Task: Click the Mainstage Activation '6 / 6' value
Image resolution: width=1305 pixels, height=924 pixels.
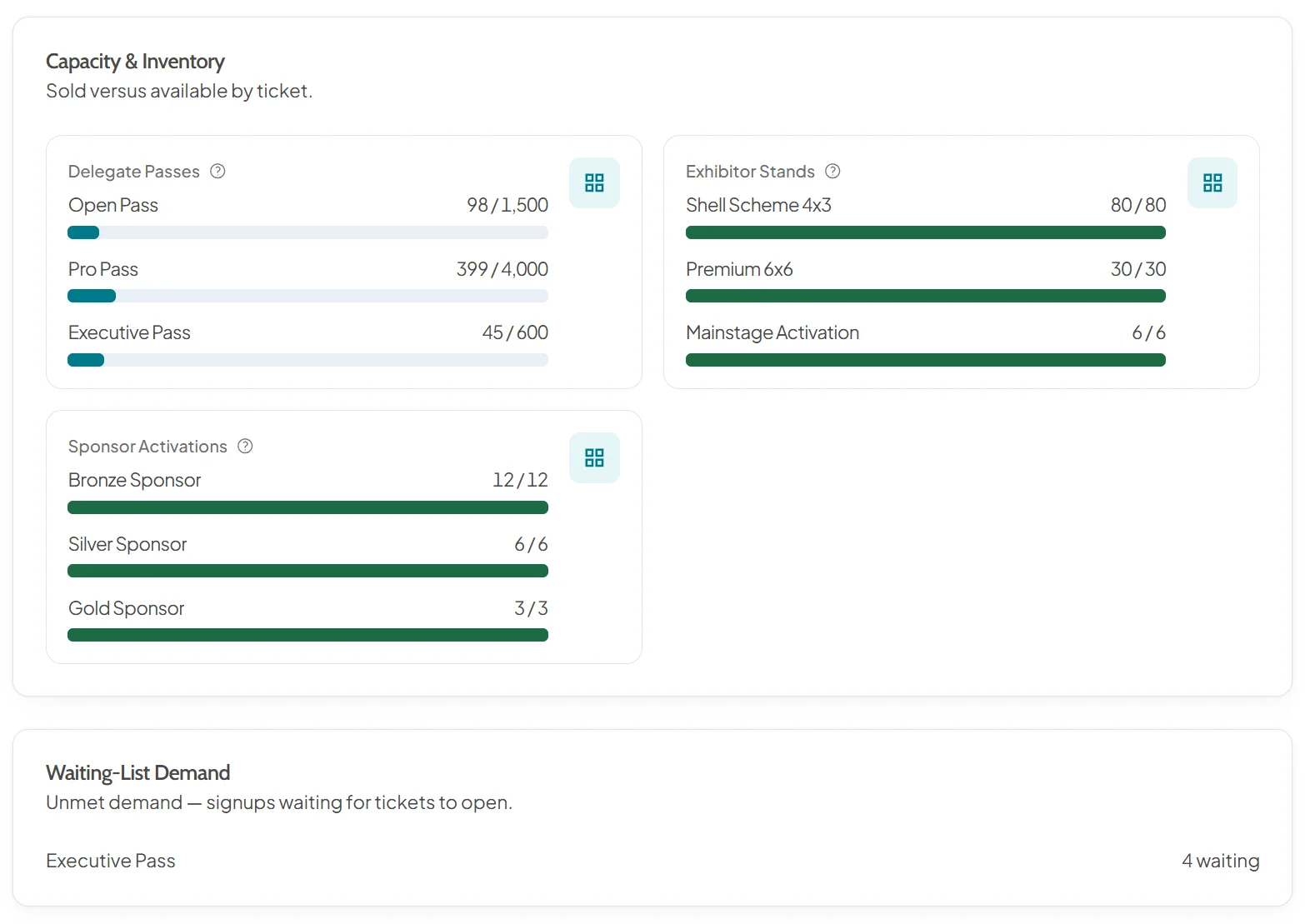Action: coord(1149,332)
